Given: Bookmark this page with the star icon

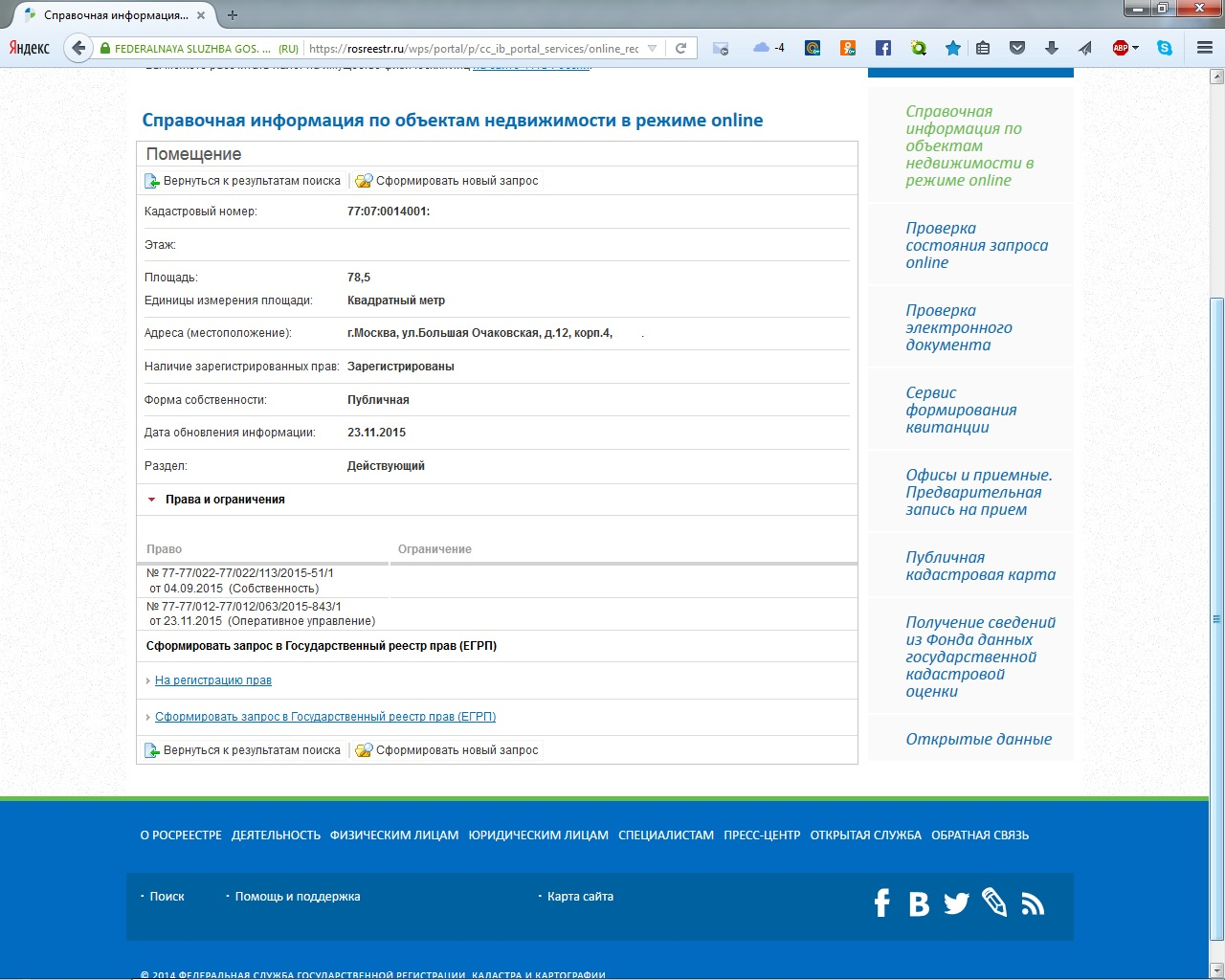Looking at the screenshot, I should tap(953, 48).
